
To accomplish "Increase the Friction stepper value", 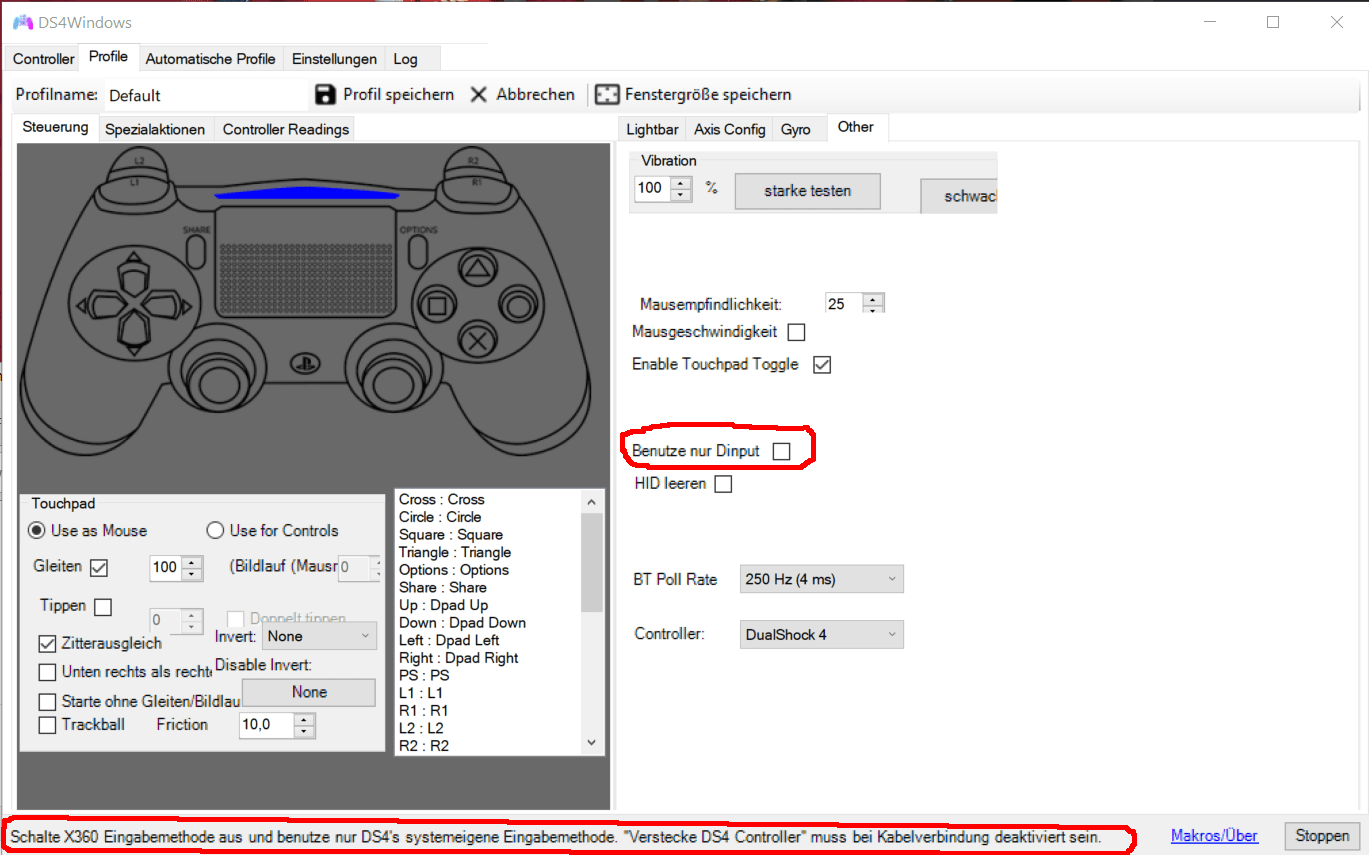I will coord(305,720).
